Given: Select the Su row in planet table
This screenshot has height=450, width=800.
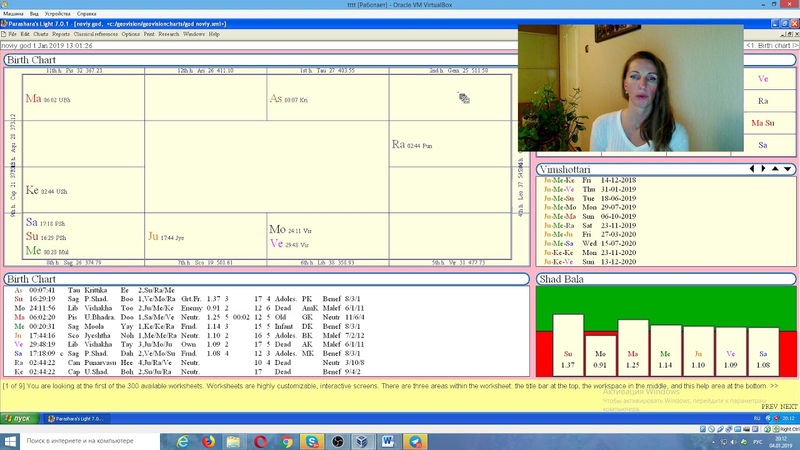Looking at the screenshot, I should coord(189,299).
